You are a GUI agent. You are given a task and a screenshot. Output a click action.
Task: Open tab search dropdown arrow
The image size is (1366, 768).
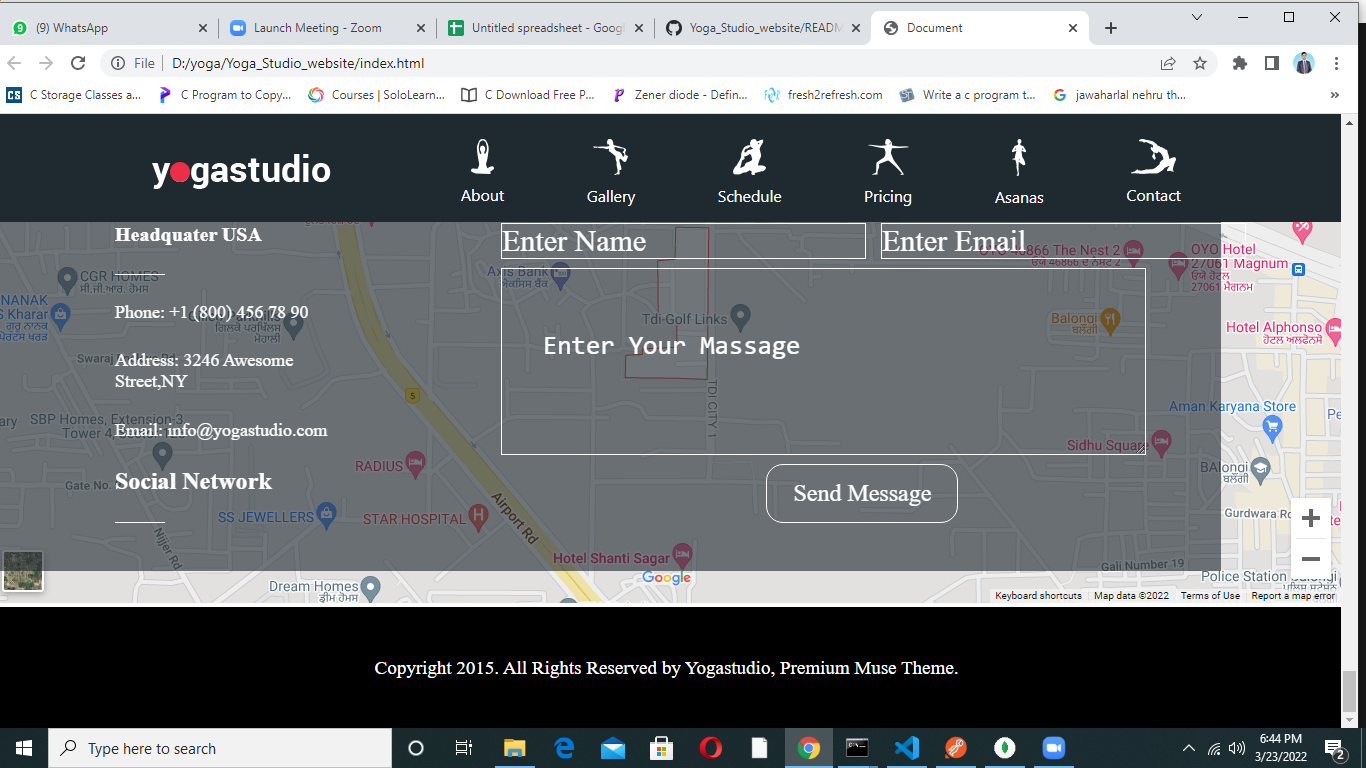(x=1197, y=17)
